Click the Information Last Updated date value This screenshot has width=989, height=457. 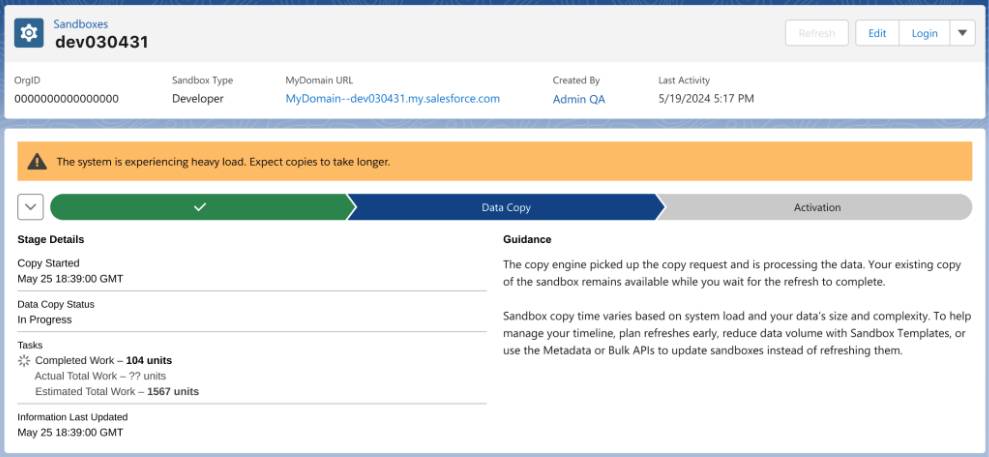coord(70,432)
